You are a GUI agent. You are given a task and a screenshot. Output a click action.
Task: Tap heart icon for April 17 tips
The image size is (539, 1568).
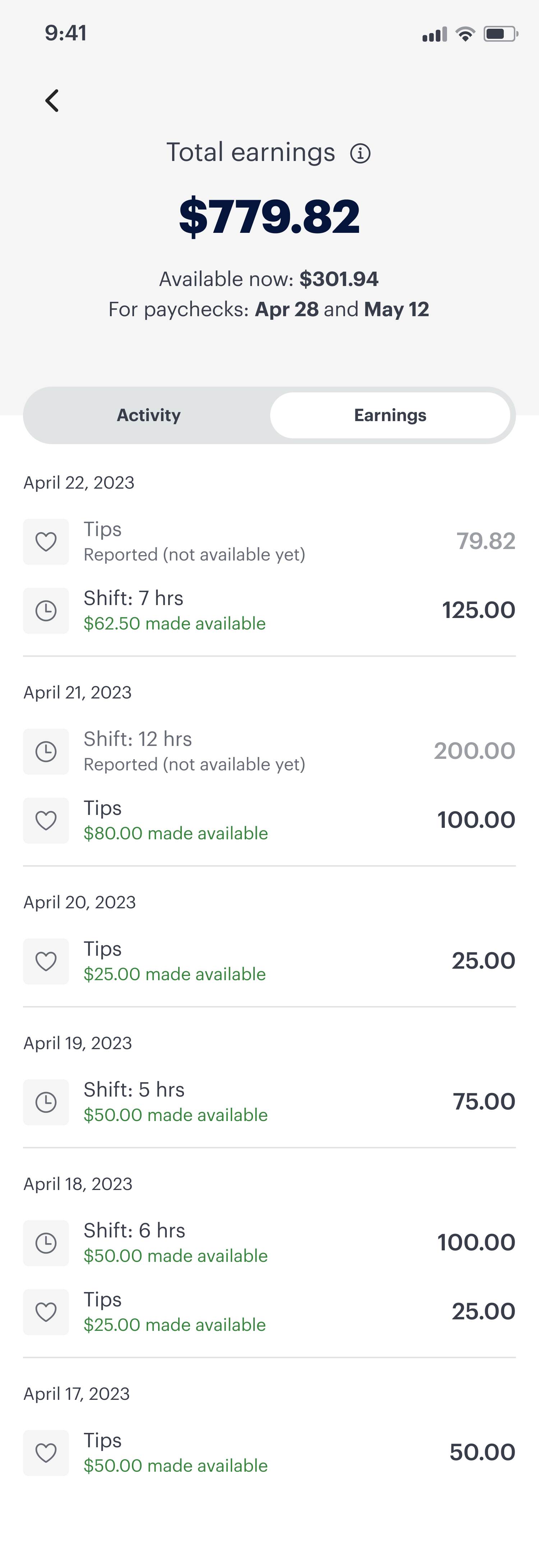click(x=46, y=1453)
